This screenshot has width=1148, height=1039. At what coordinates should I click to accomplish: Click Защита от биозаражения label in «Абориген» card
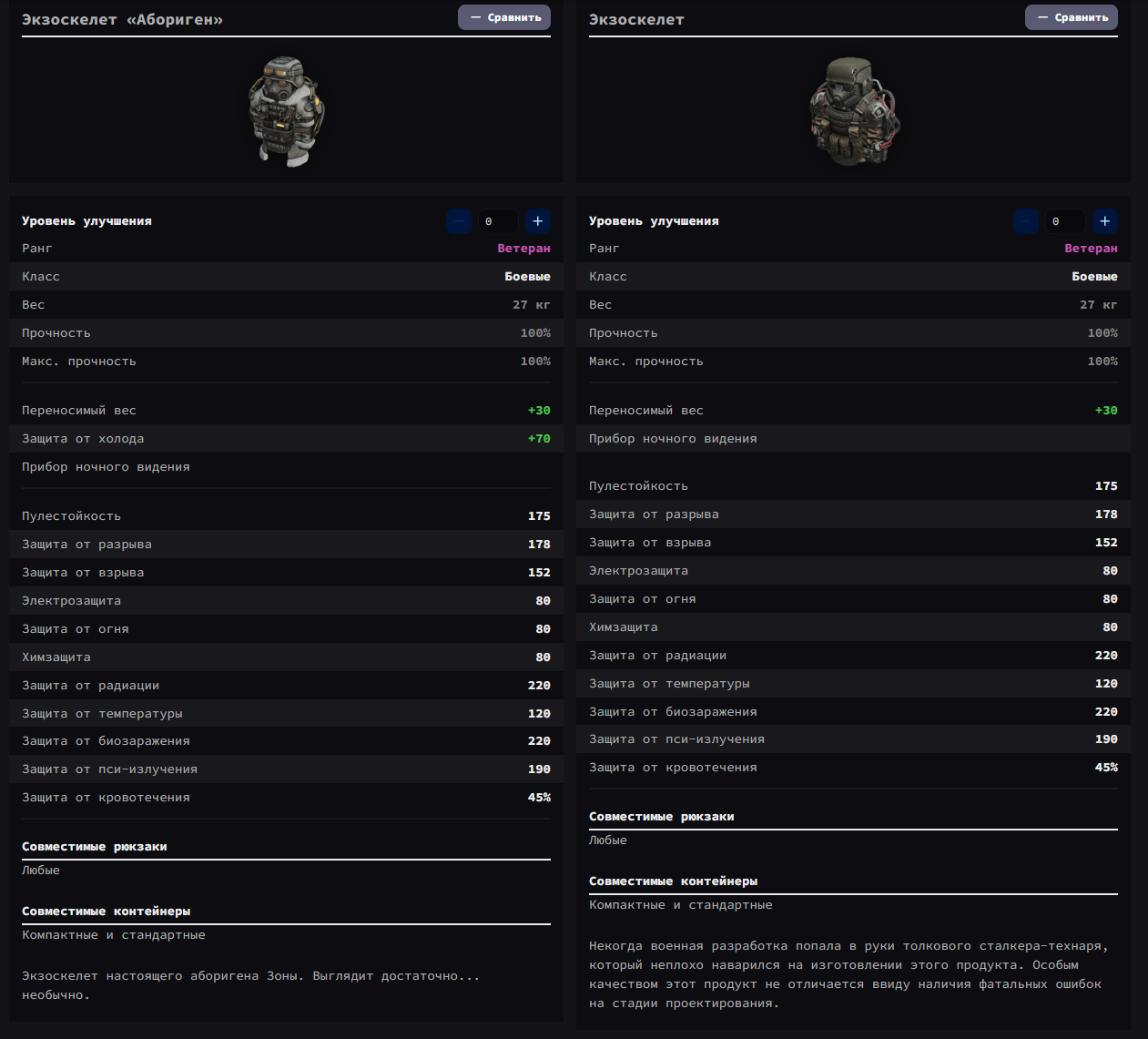[106, 741]
